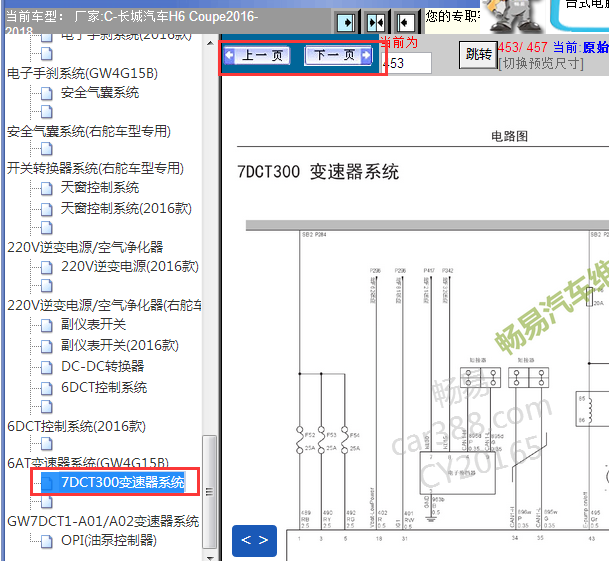Open OPI(油泵控制器) tree entry
Image resolution: width=609 pixels, height=561 pixels.
pos(109,540)
